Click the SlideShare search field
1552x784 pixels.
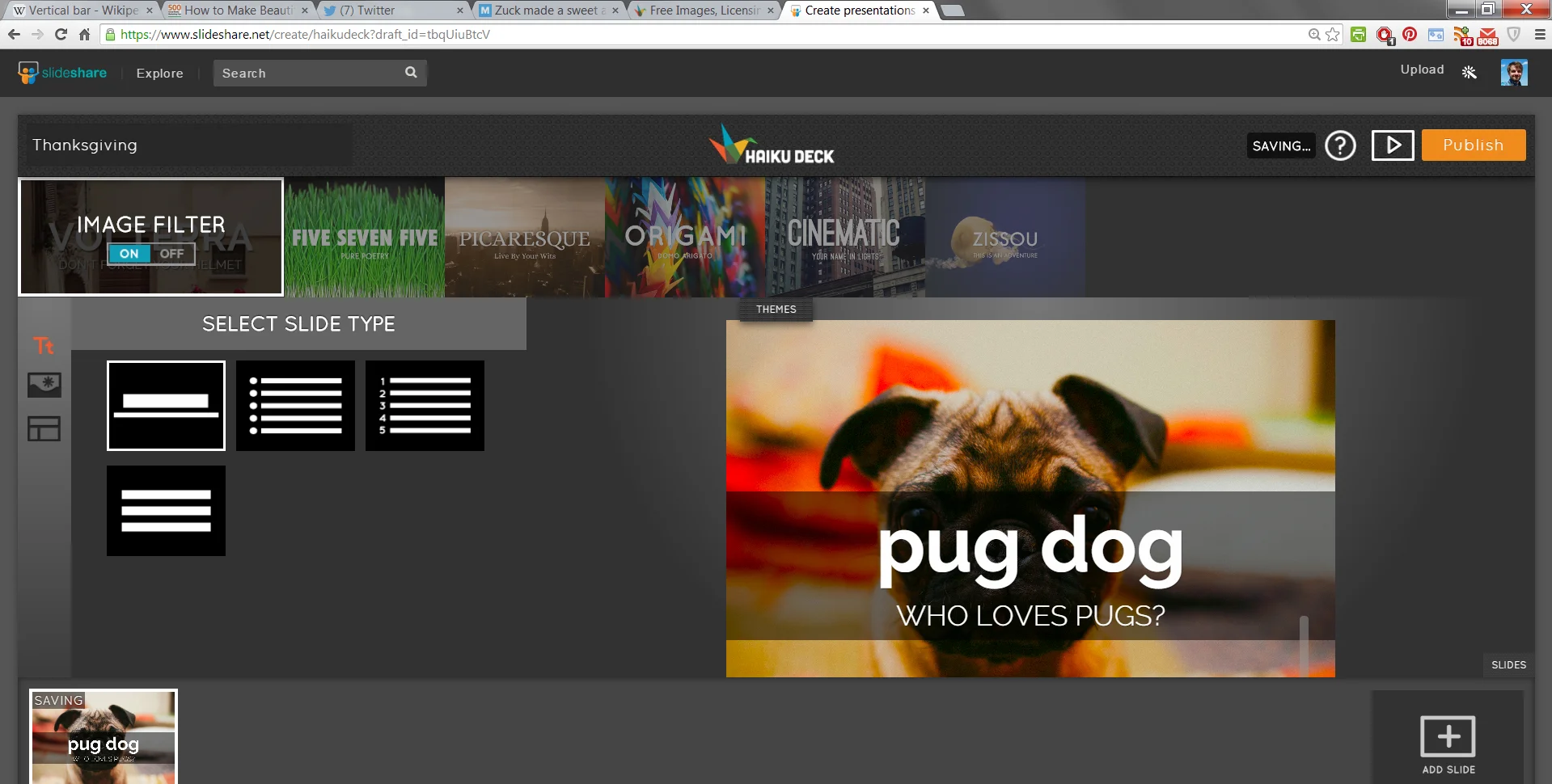319,73
